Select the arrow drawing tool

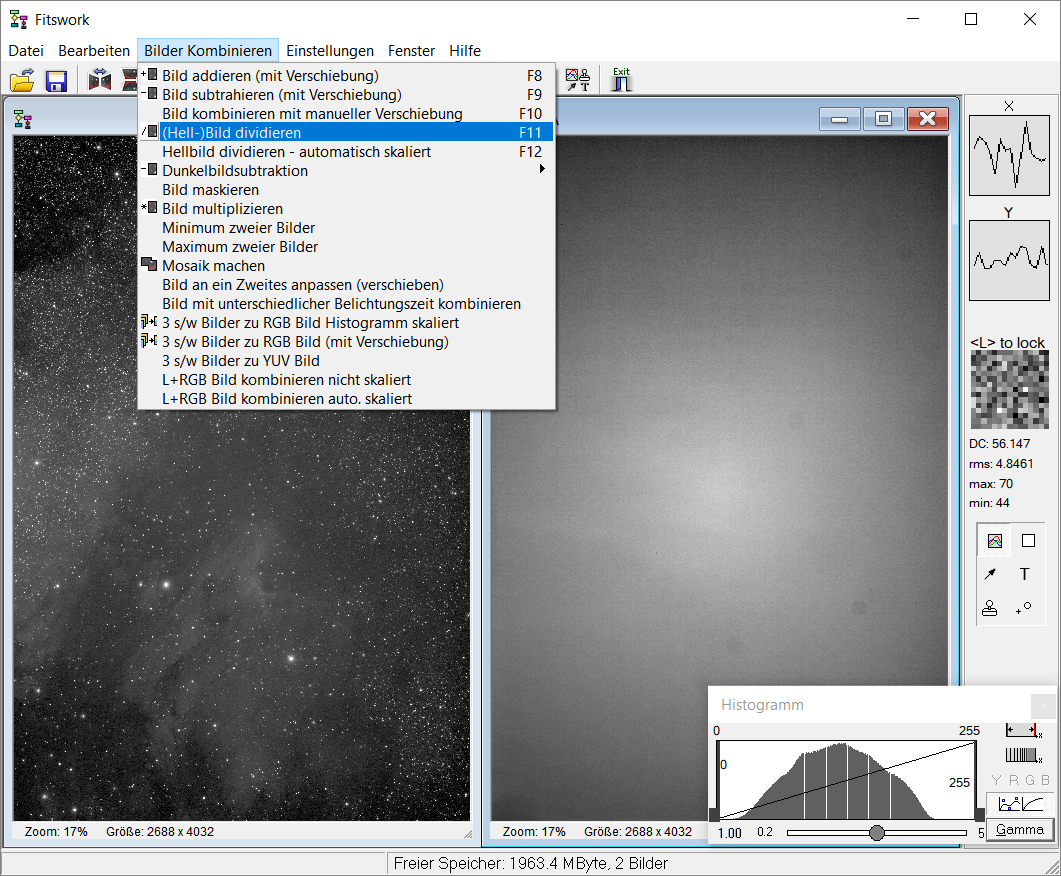[990, 574]
